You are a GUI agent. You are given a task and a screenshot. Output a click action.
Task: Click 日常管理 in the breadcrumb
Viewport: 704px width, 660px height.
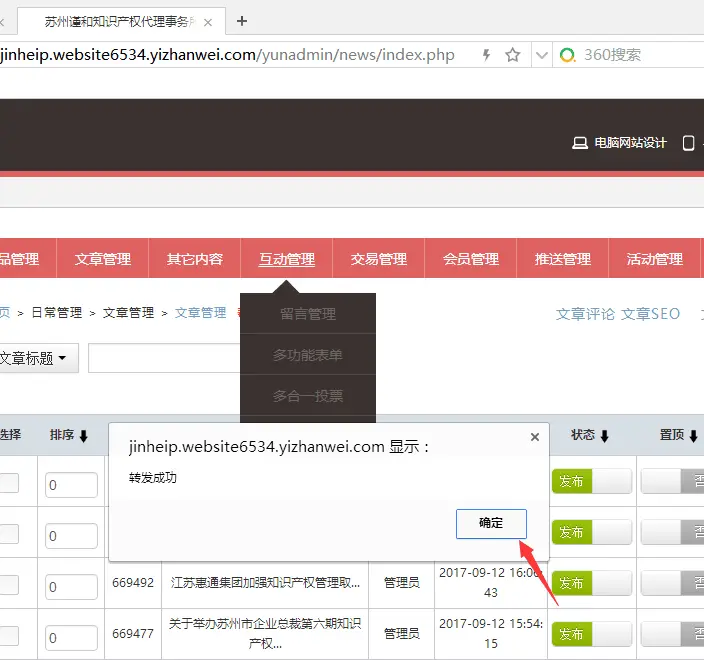tap(57, 312)
